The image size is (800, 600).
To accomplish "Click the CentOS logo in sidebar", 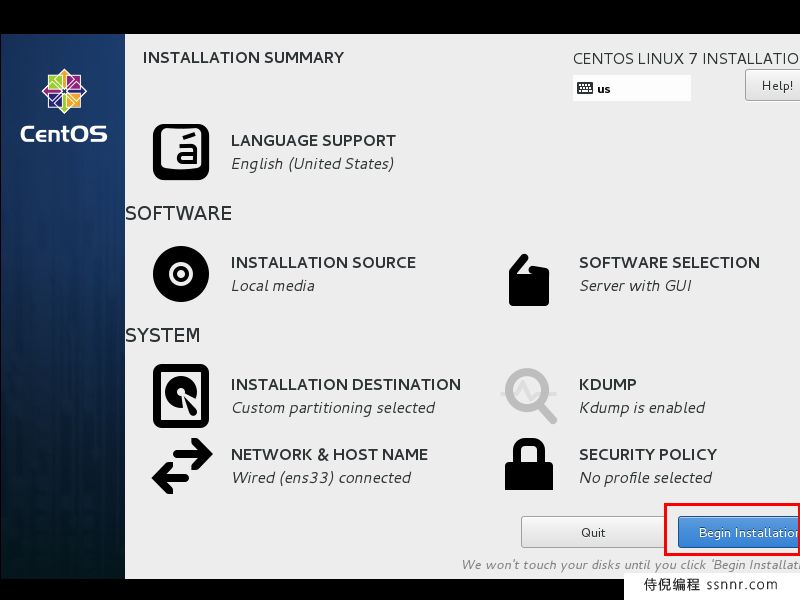I will [x=64, y=91].
